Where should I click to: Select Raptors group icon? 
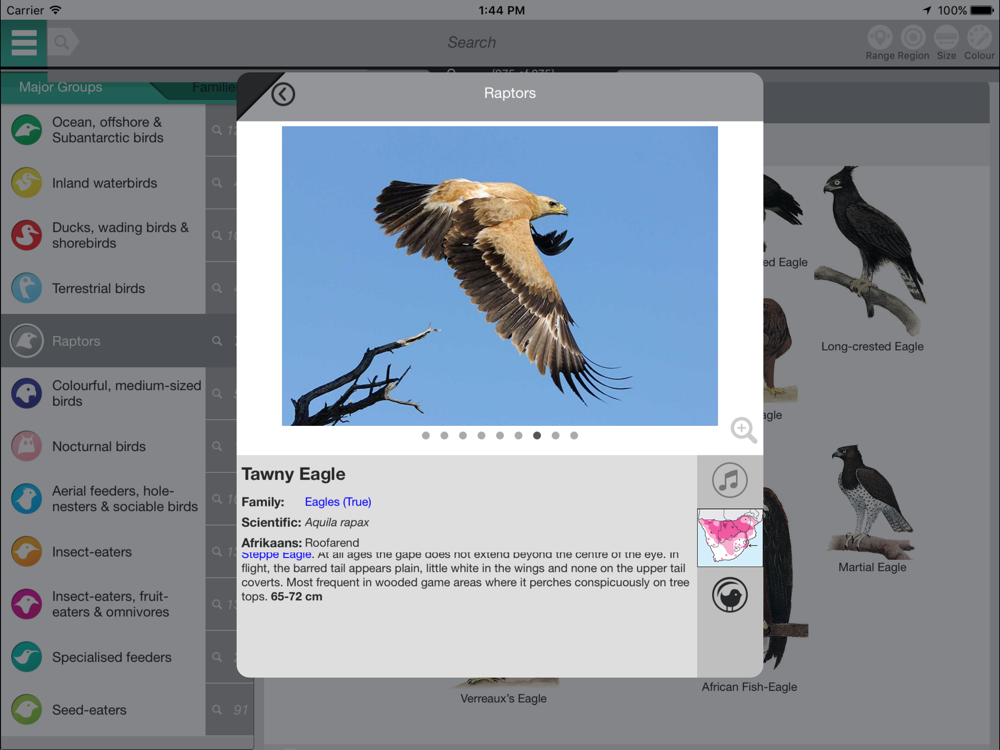click(x=26, y=341)
